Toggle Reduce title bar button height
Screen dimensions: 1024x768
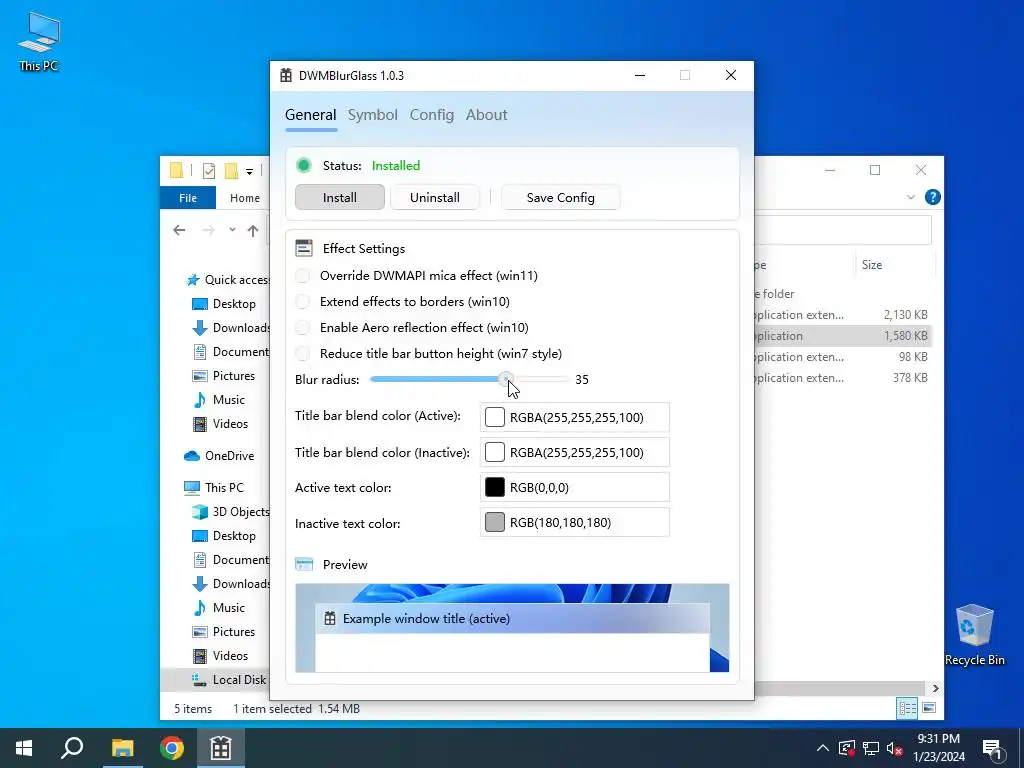(302, 354)
